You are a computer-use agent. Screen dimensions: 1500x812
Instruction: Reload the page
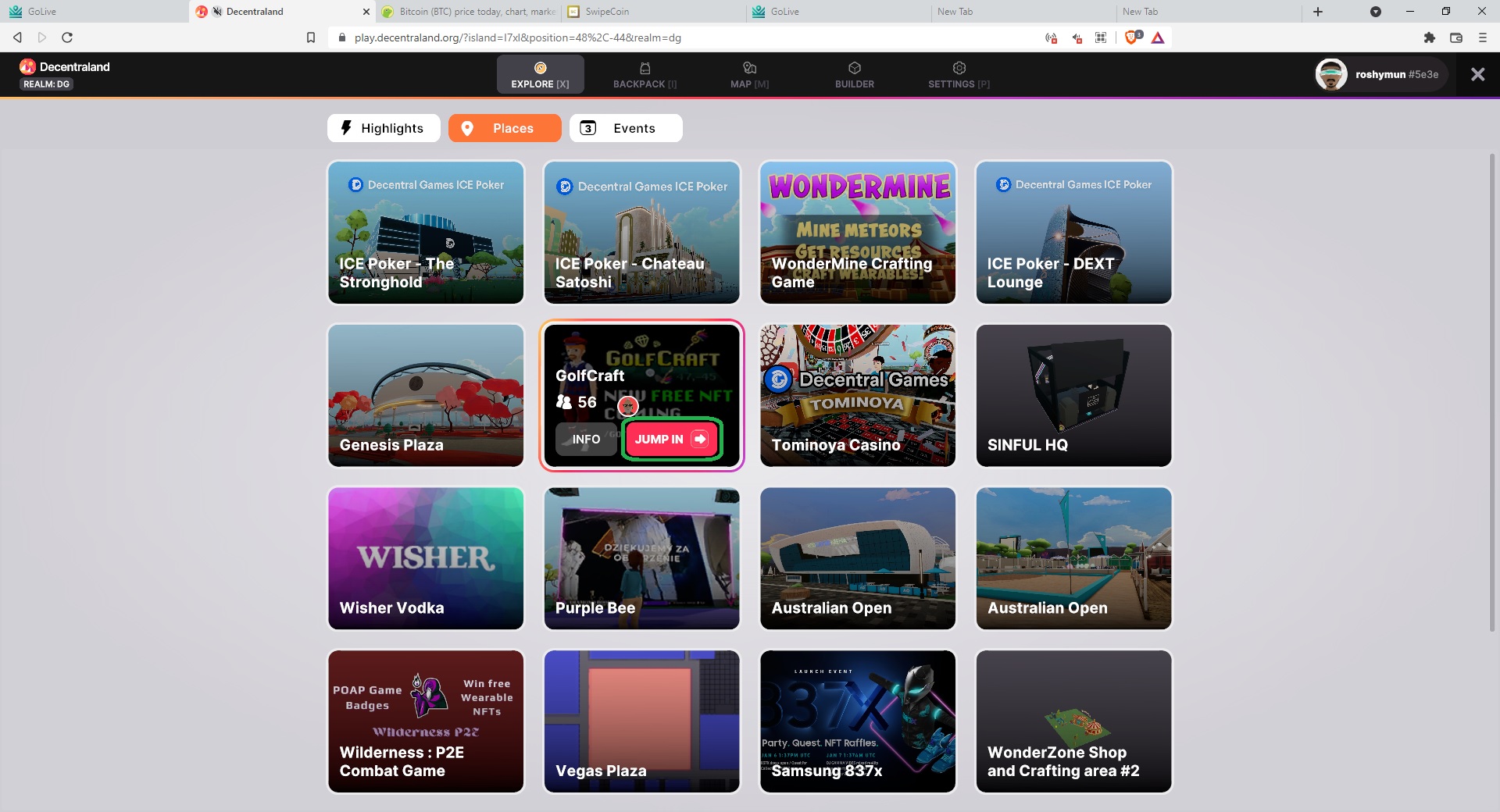click(x=67, y=37)
